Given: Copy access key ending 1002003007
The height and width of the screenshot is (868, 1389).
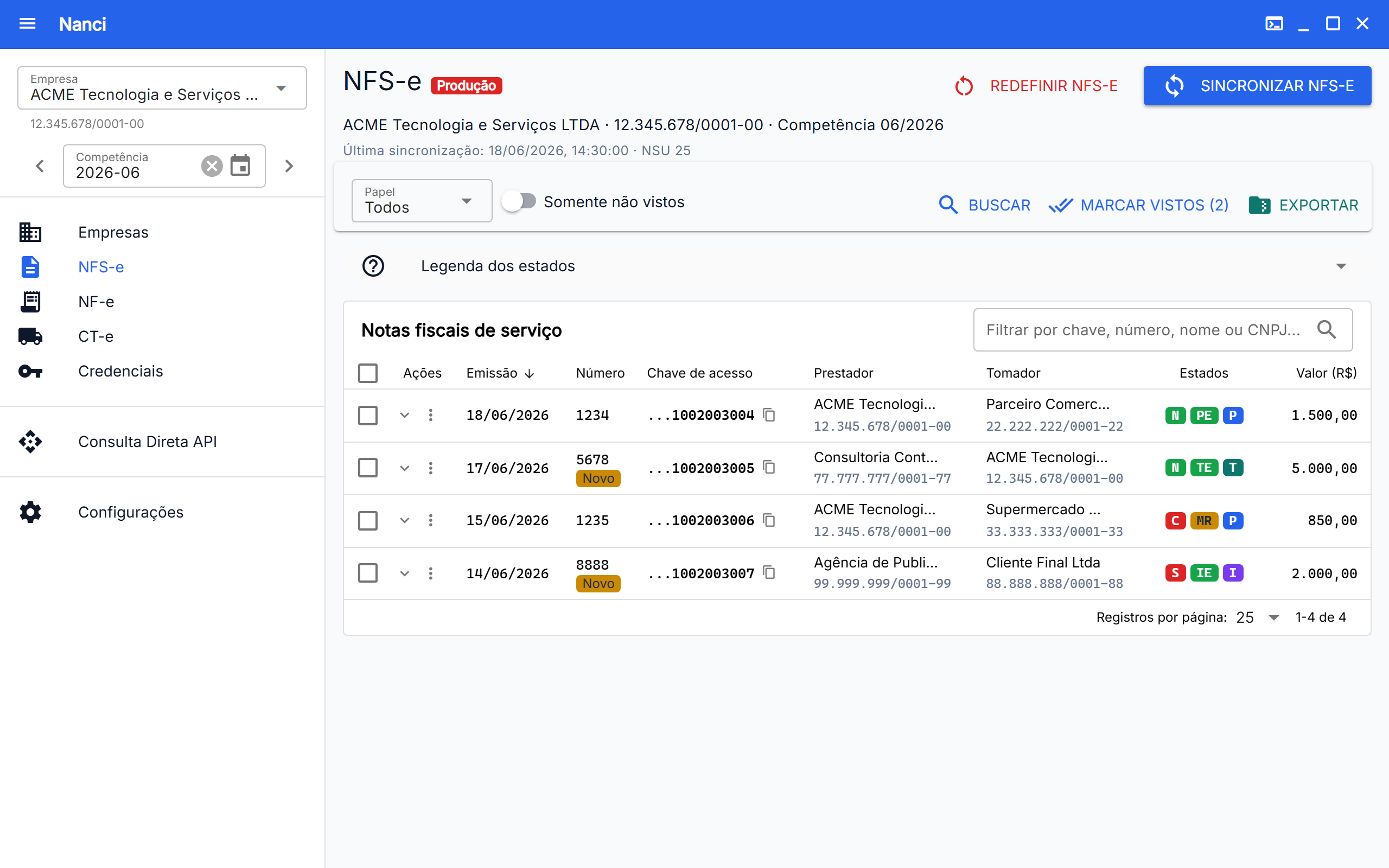Looking at the screenshot, I should click(769, 572).
